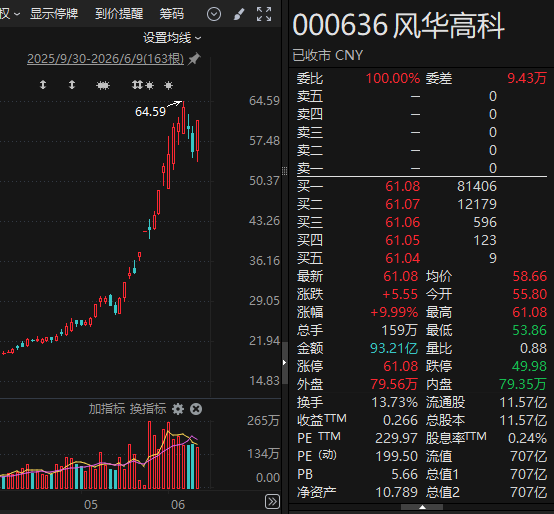Click the pin icon beside the date range
554x514 pixels.
[x=194, y=59]
